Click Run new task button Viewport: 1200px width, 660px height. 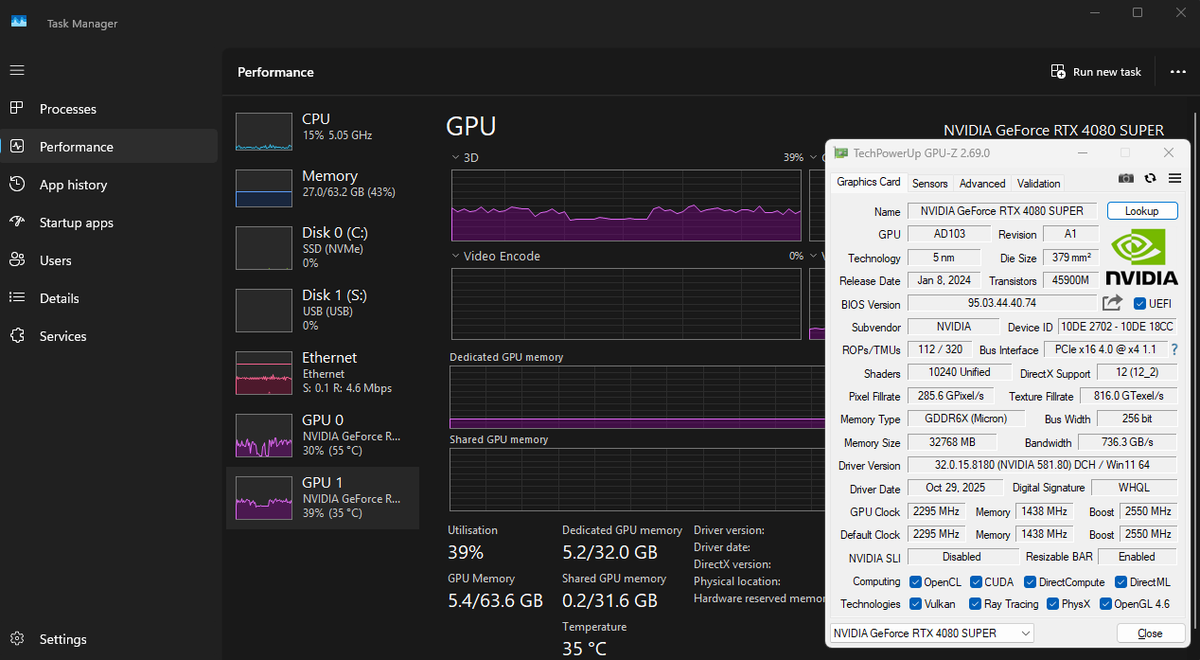(1096, 72)
